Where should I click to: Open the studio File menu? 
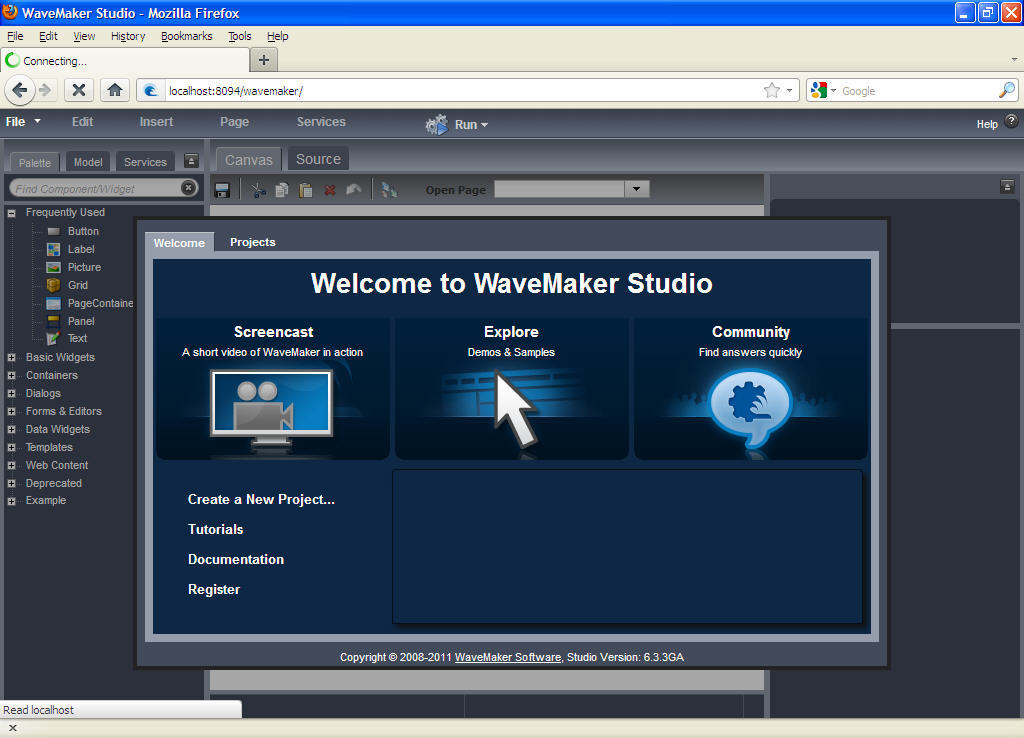pyautogui.click(x=22, y=121)
